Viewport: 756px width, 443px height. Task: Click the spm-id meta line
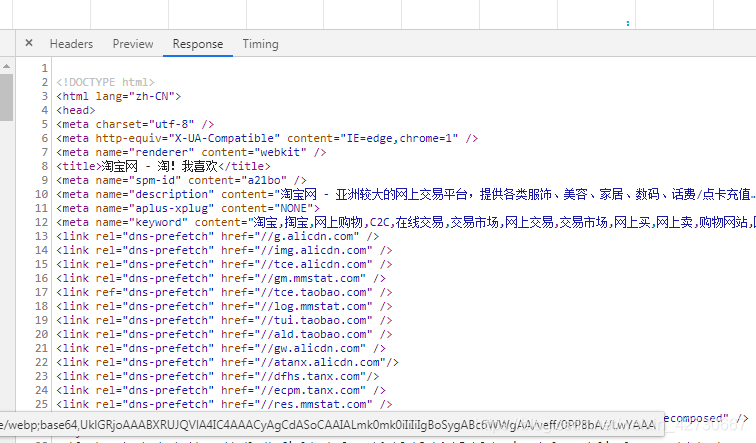181,180
